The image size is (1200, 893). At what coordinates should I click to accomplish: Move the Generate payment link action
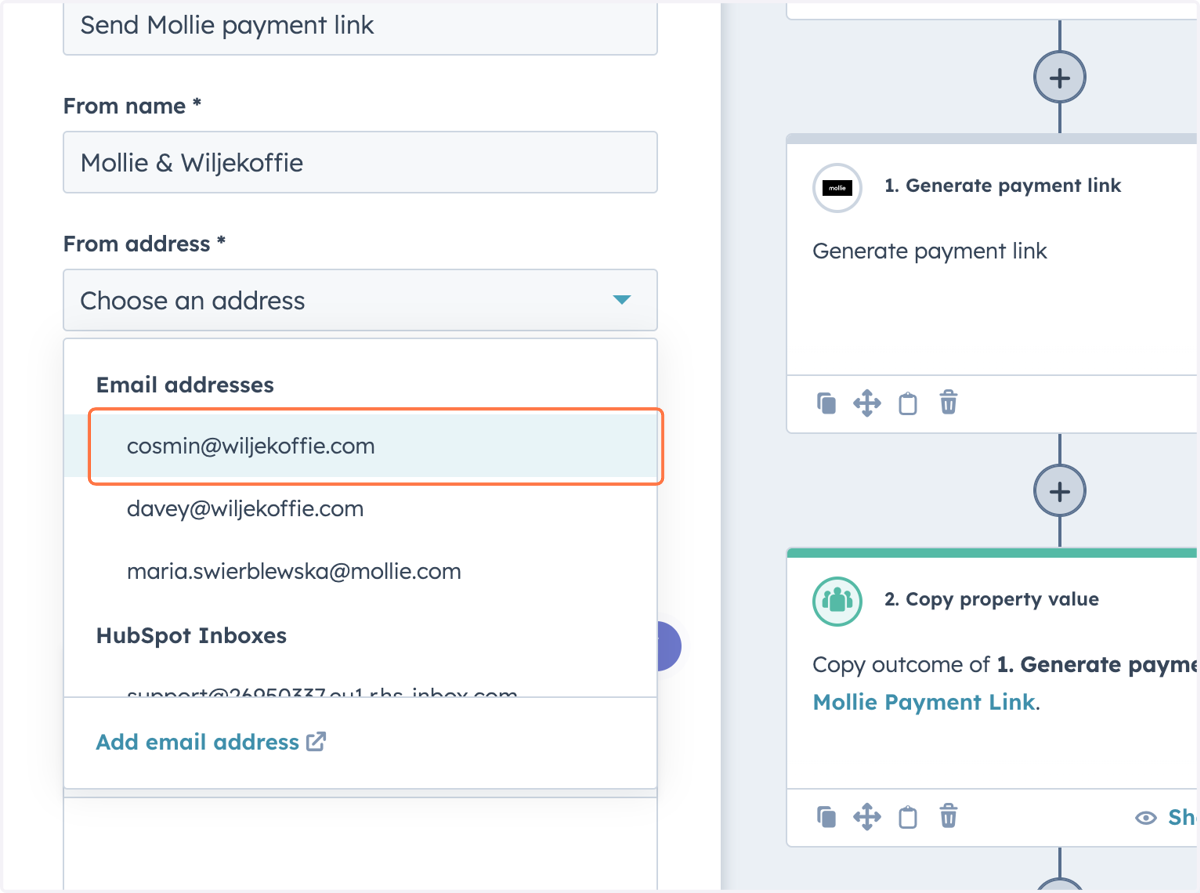(x=867, y=403)
